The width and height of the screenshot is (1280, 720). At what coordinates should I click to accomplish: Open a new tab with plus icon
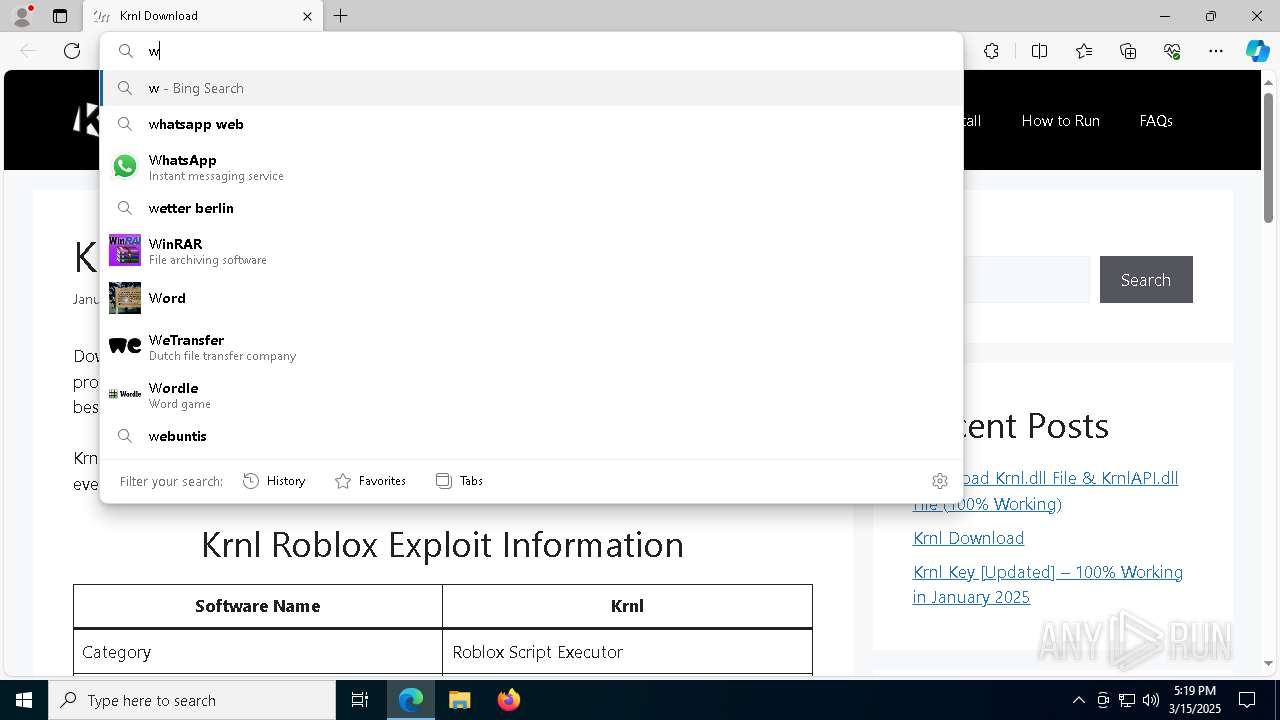point(341,16)
